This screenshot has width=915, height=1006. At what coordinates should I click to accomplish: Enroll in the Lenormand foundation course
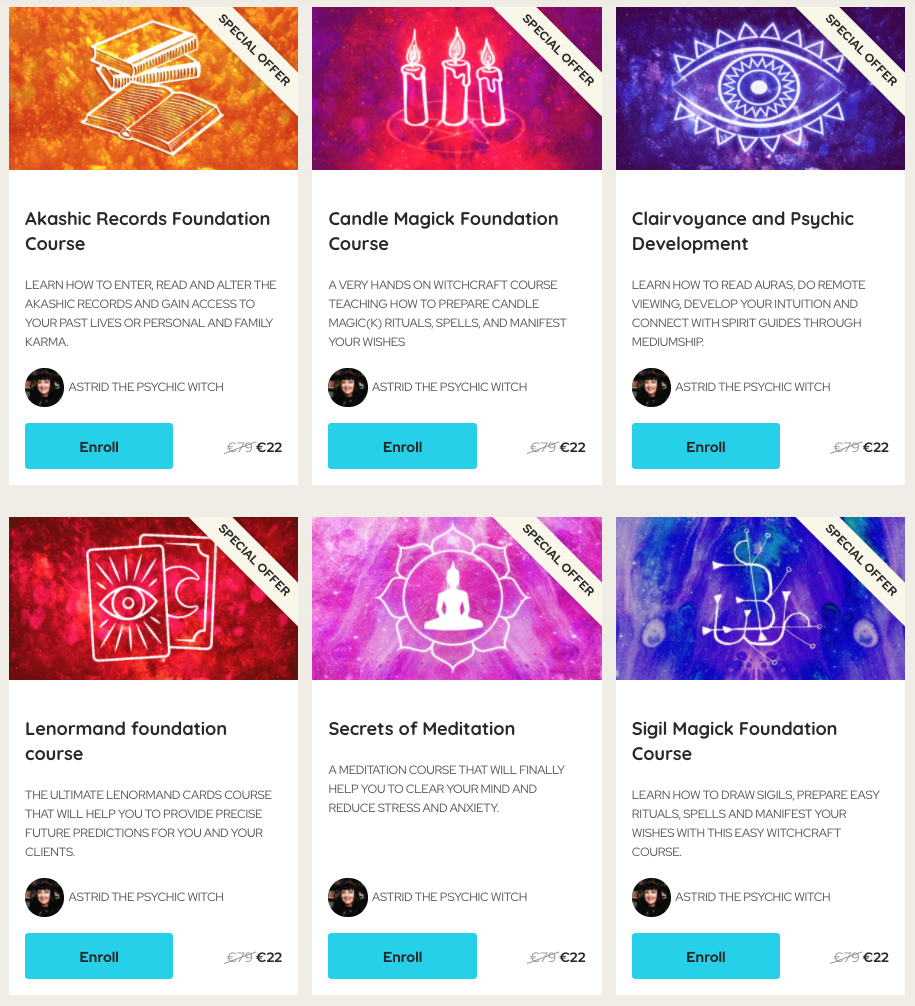pyautogui.click(x=99, y=956)
